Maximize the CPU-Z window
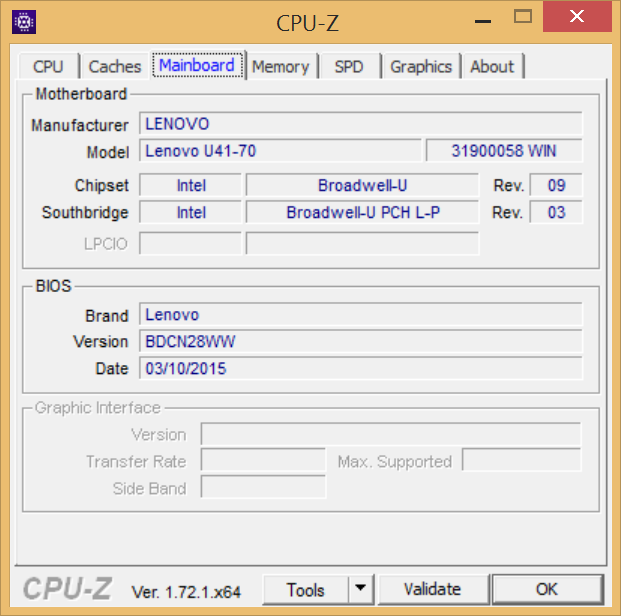 523,17
